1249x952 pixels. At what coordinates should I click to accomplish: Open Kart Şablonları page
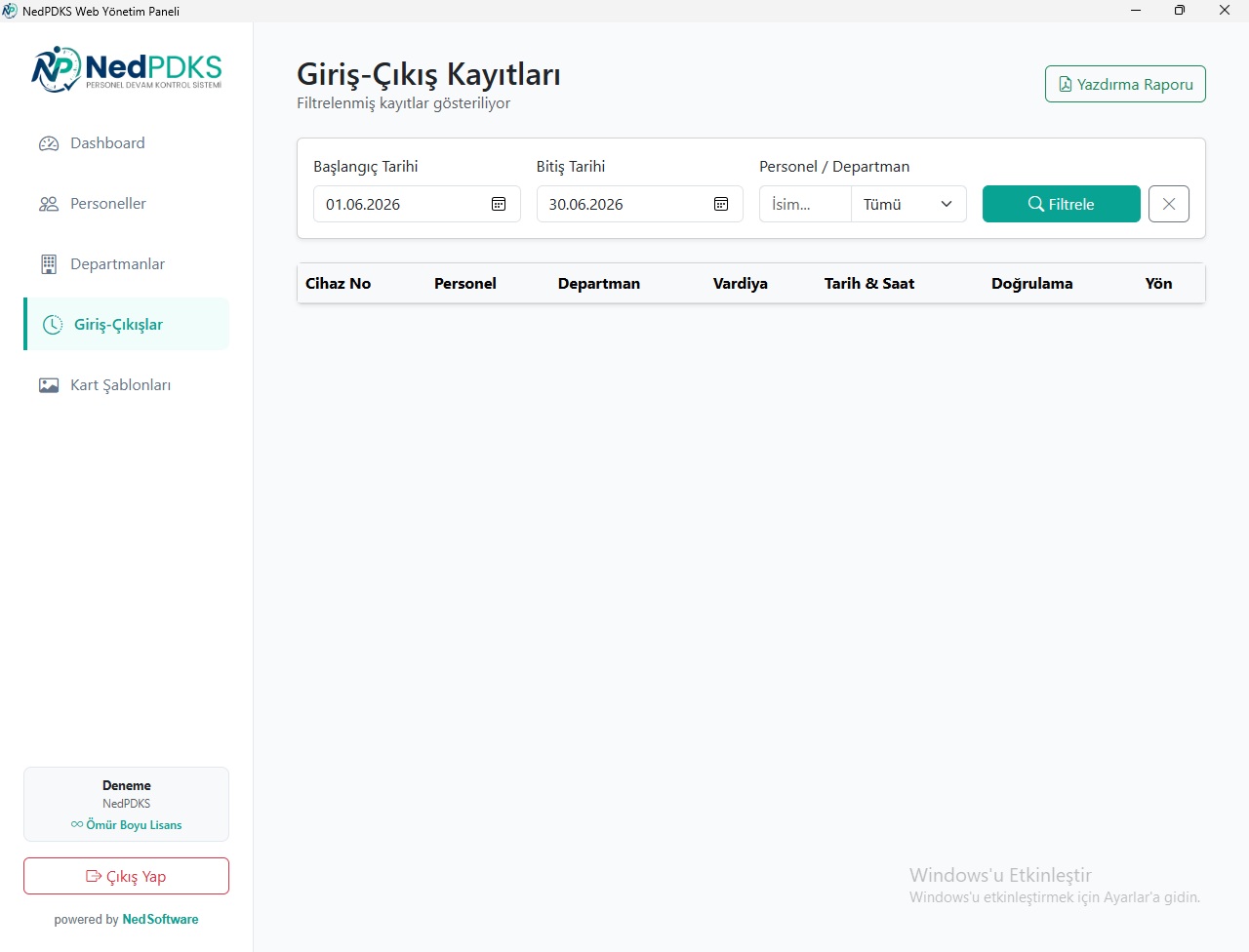(126, 385)
